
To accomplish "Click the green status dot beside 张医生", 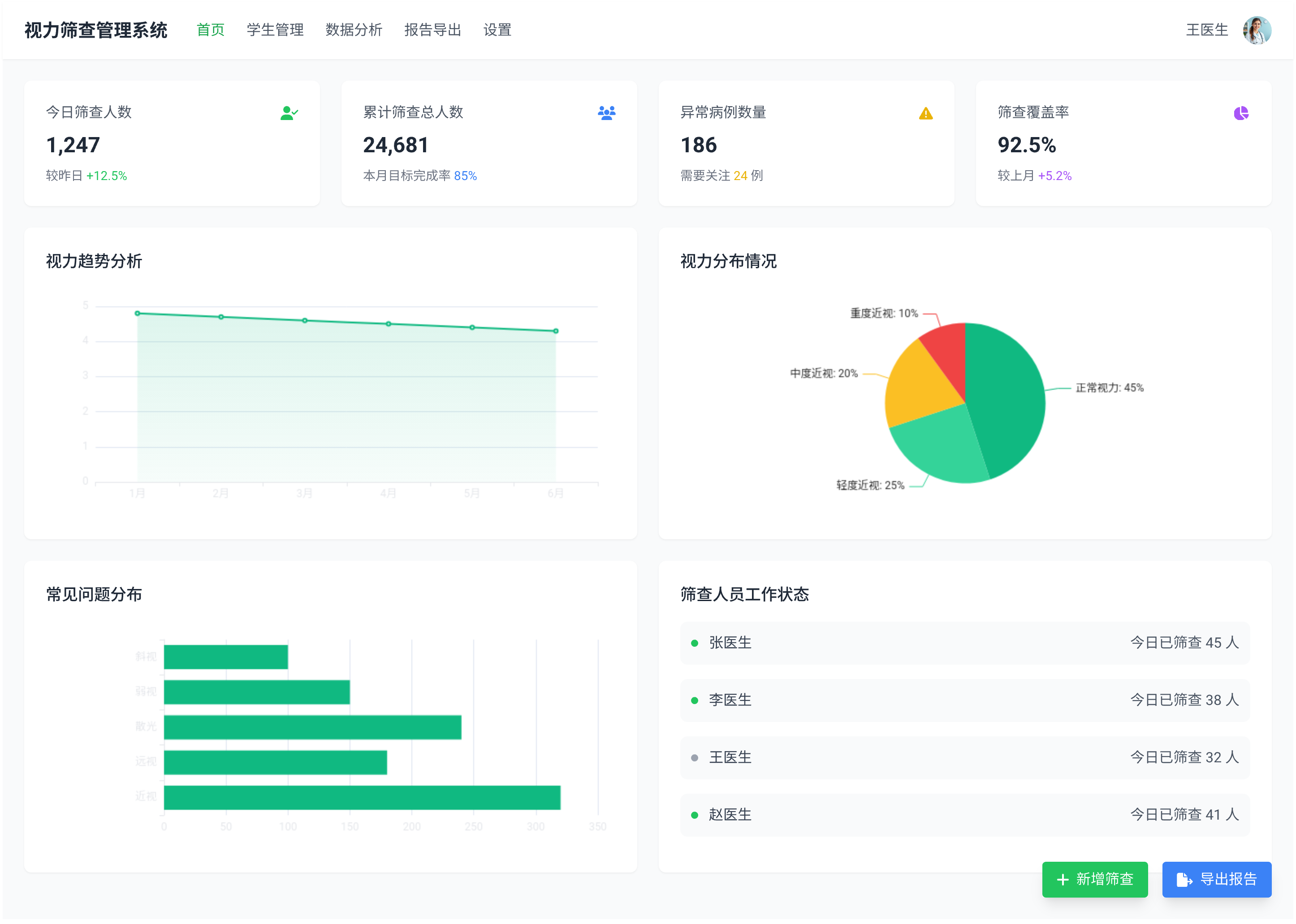I will click(x=695, y=644).
